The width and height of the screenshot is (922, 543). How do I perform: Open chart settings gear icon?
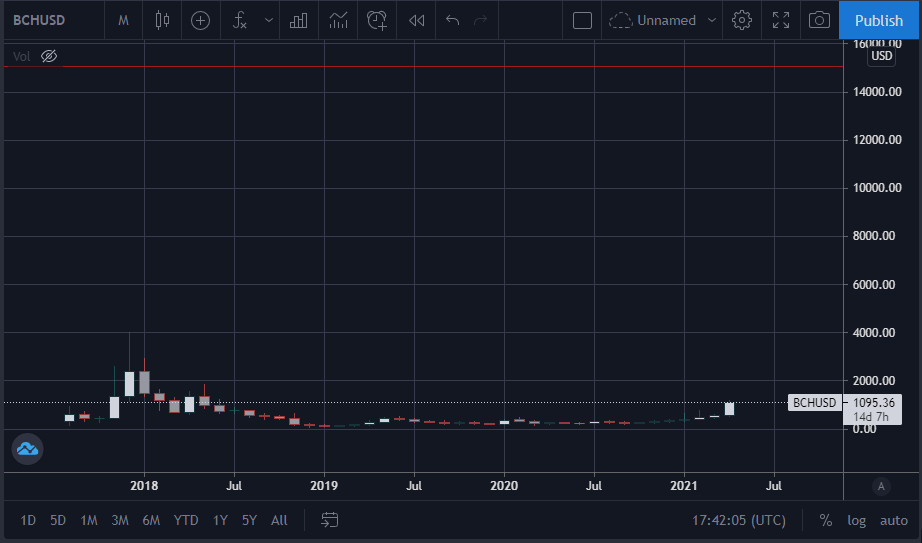tap(742, 21)
